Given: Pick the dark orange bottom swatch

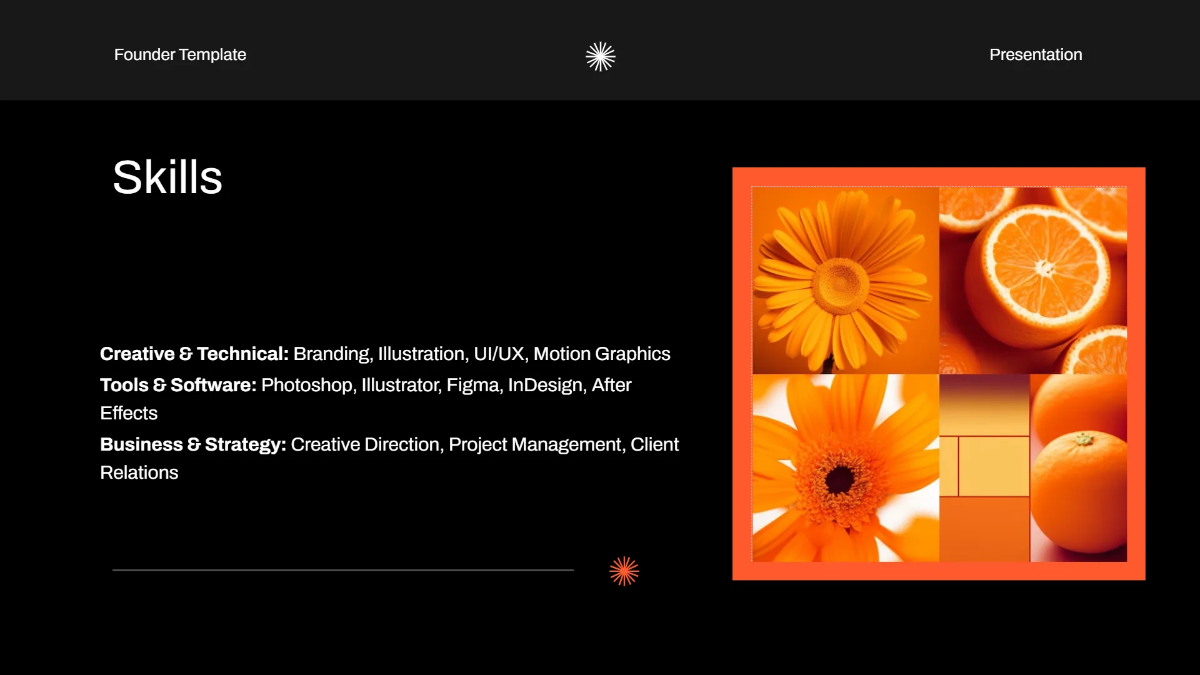Looking at the screenshot, I should (x=984, y=530).
